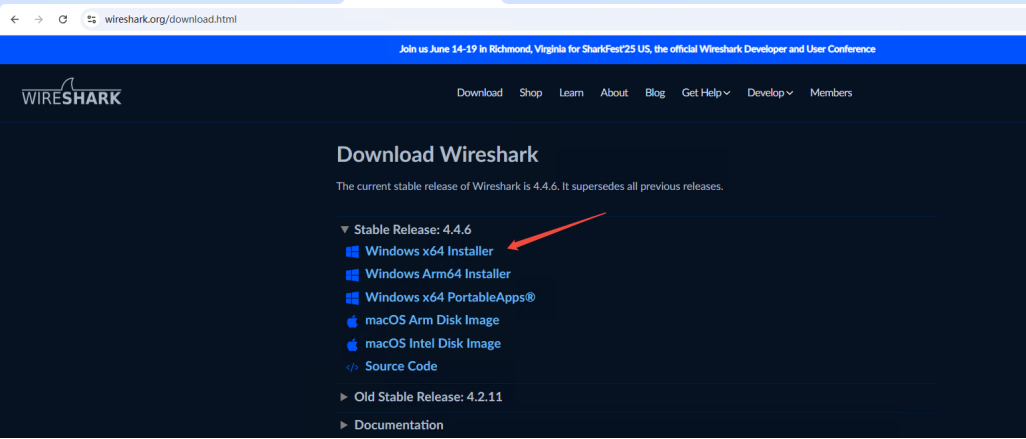Visit the Blog page
The width and height of the screenshot is (1026, 439).
click(x=655, y=93)
